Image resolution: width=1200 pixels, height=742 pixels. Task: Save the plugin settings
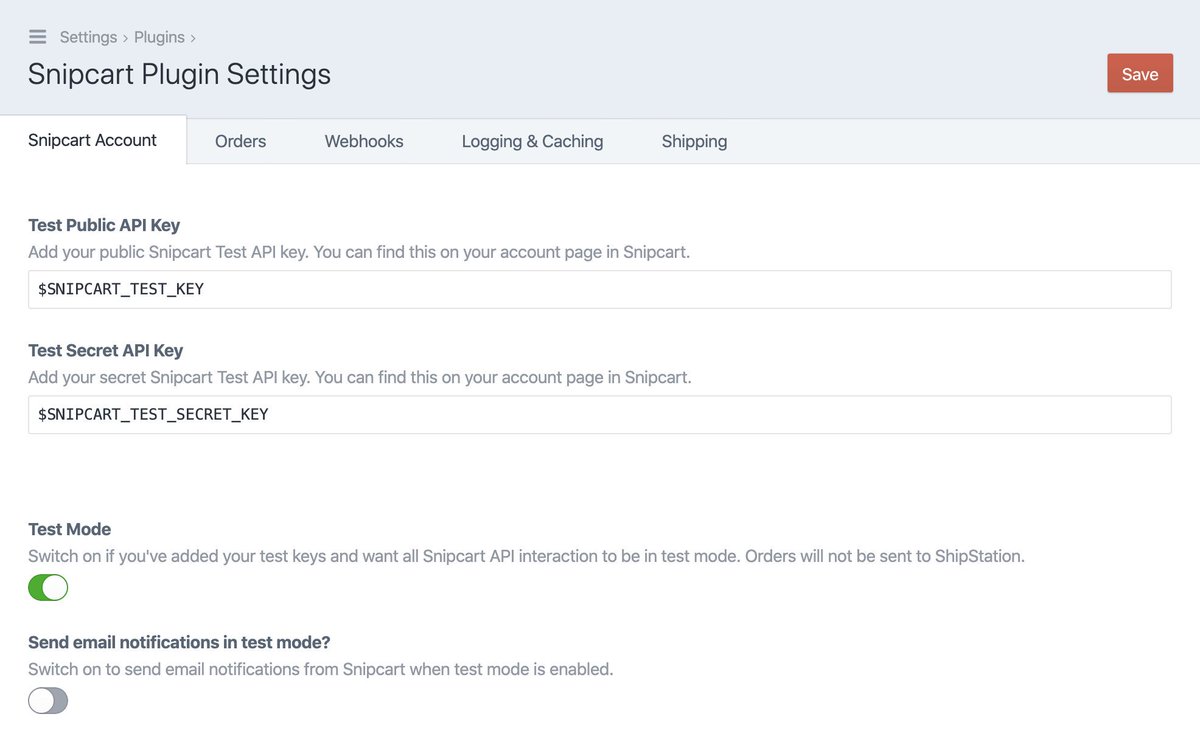1139,74
